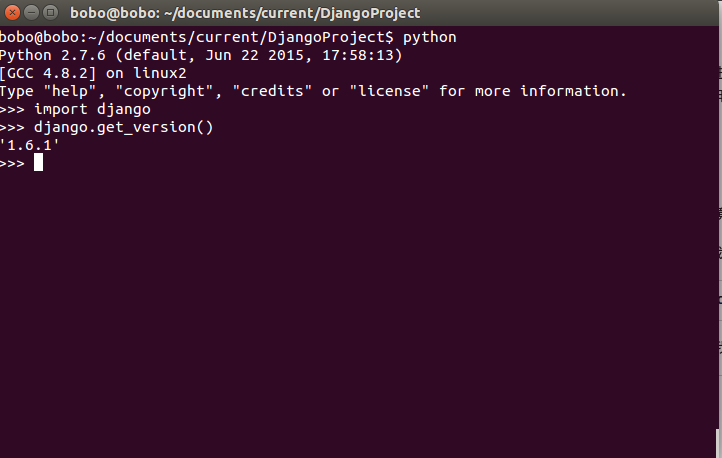Click the 'linux2' platform text
Image resolution: width=722 pixels, height=458 pixels.
[x=160, y=73]
